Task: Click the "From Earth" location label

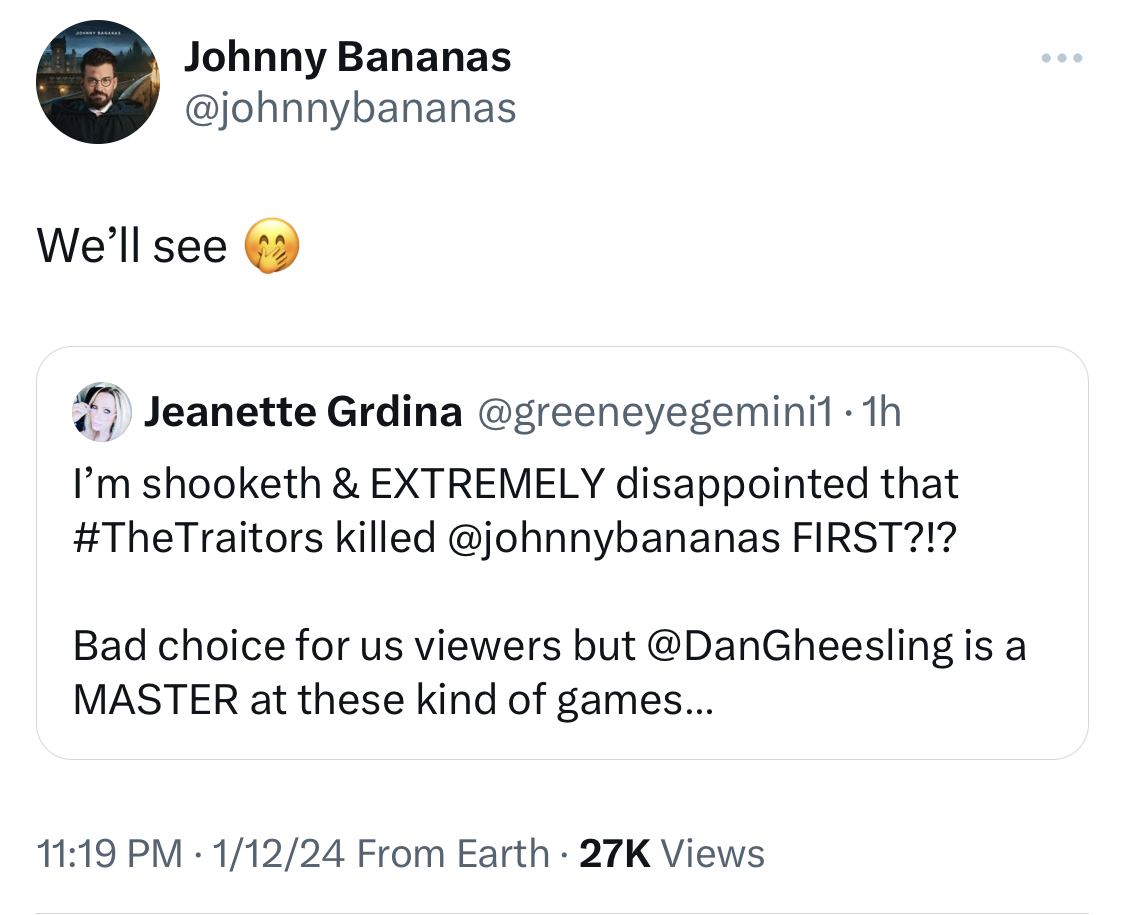Action: pos(453,854)
